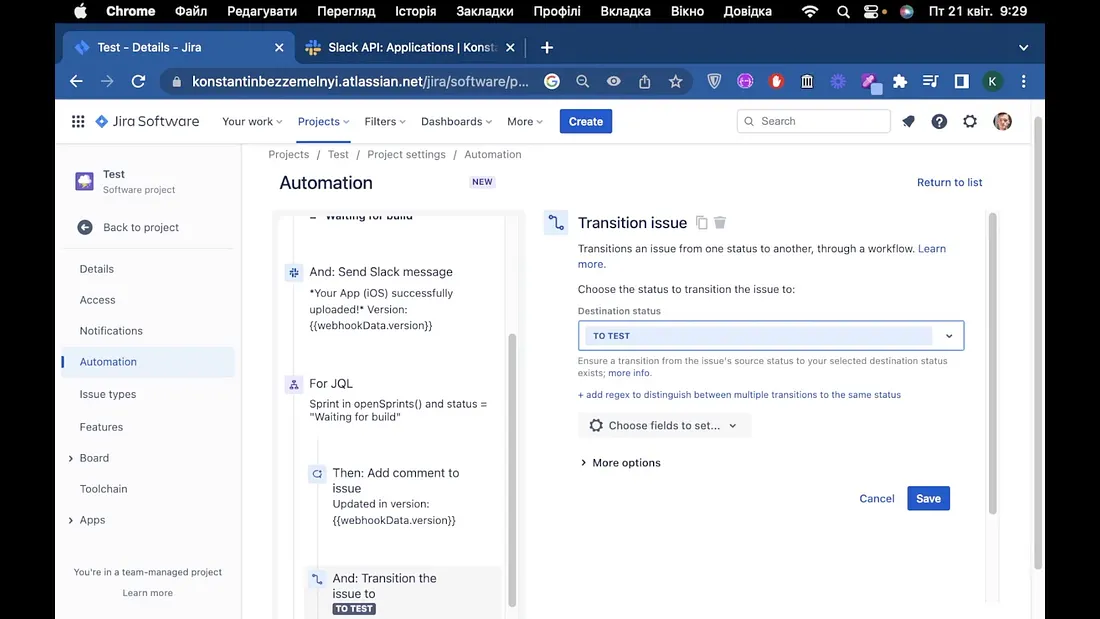Open Issue types in sidebar

coord(107,394)
